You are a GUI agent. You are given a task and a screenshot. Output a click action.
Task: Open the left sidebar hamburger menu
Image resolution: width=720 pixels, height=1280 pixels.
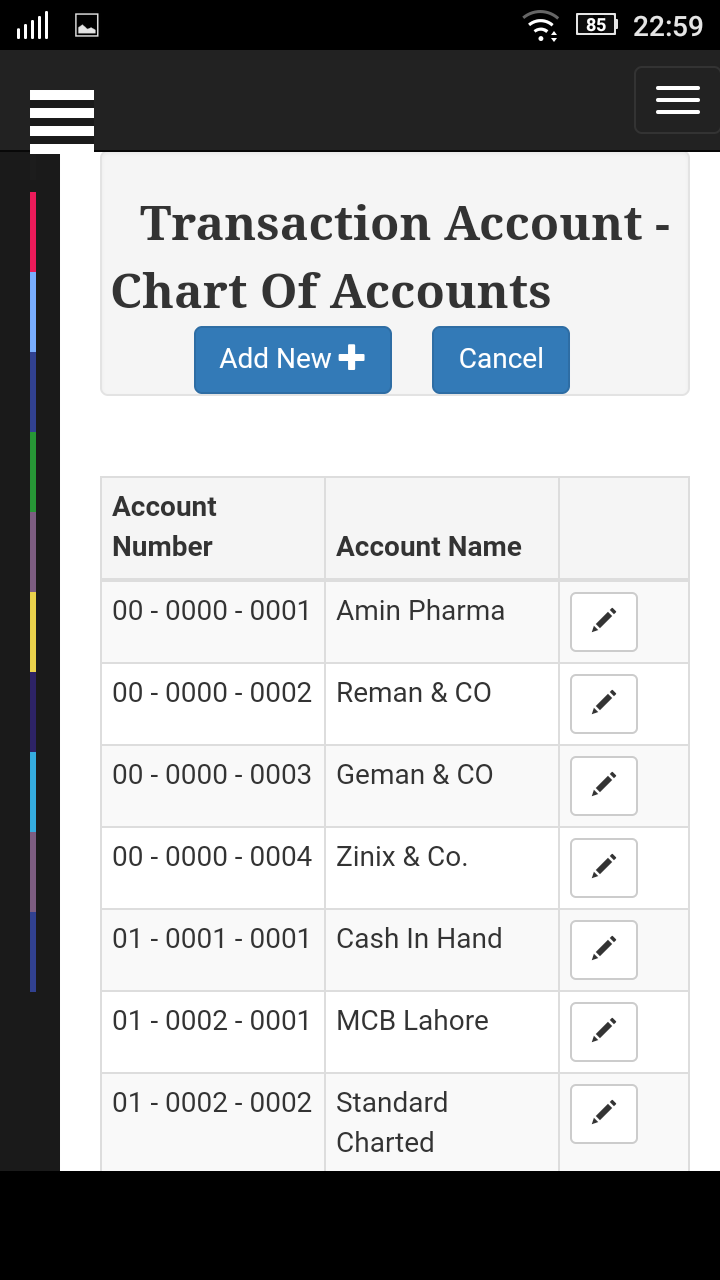62,120
